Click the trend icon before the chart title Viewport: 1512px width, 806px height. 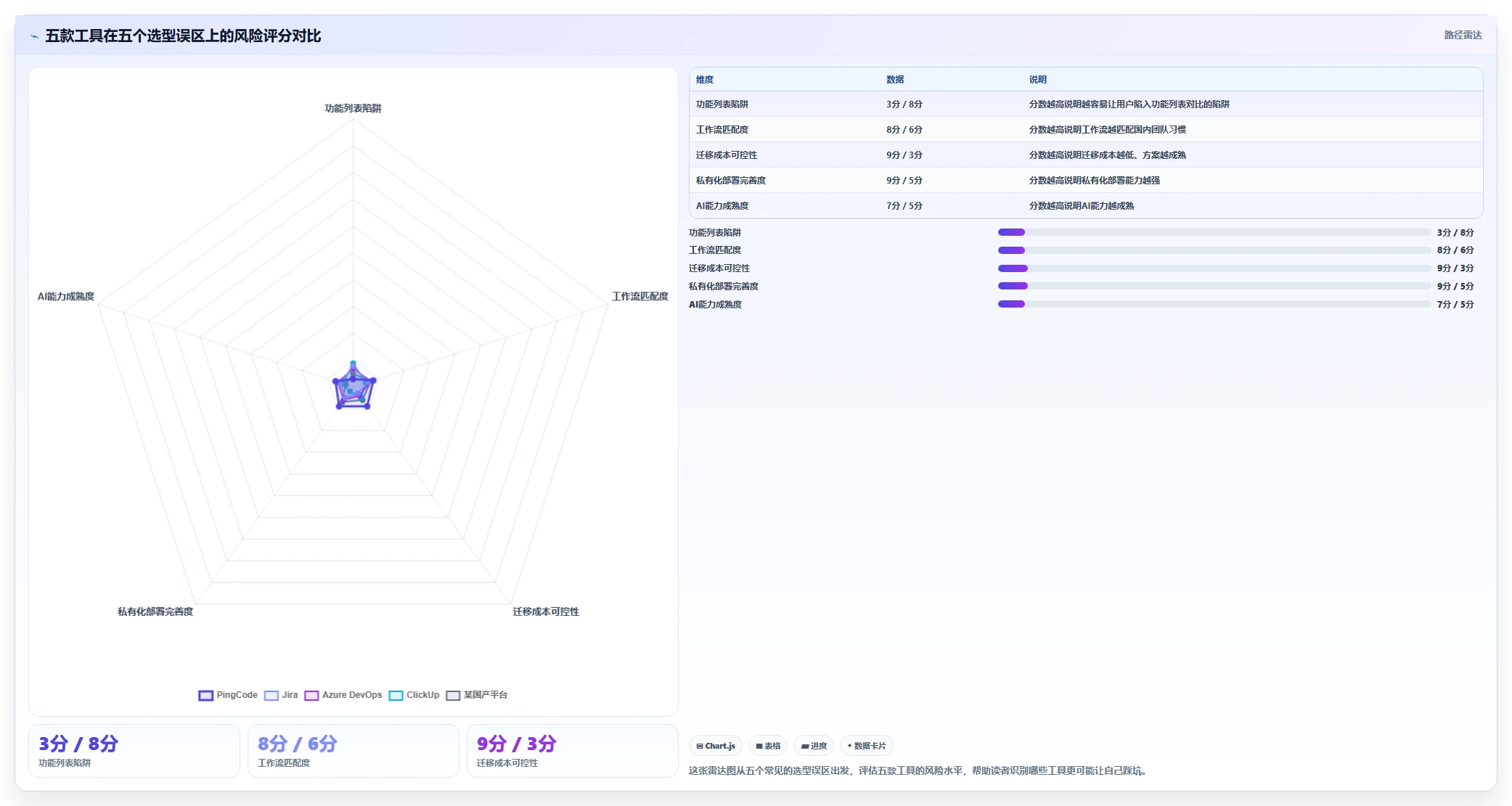34,36
